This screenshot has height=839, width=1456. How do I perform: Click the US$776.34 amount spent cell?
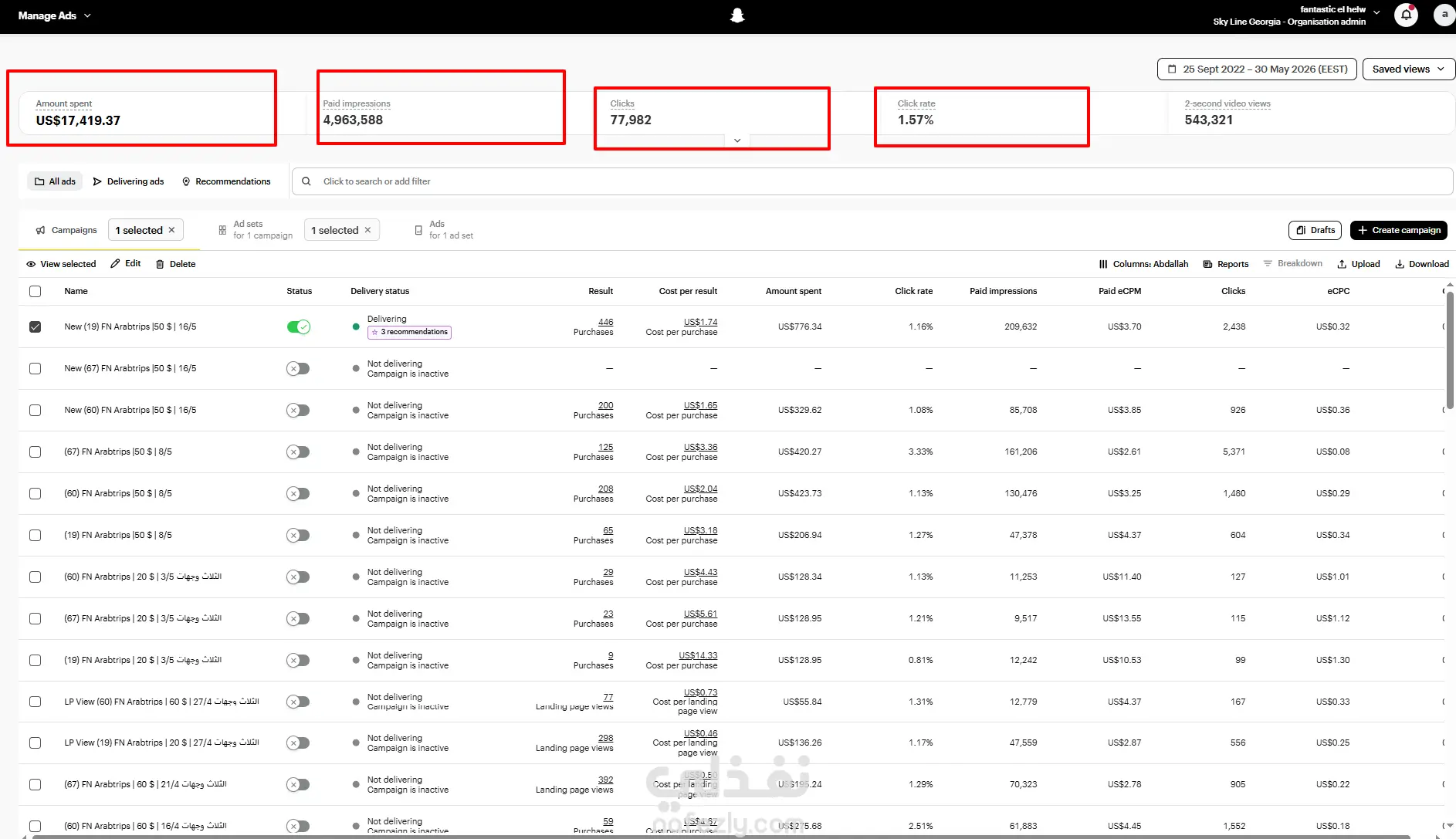[x=800, y=326]
